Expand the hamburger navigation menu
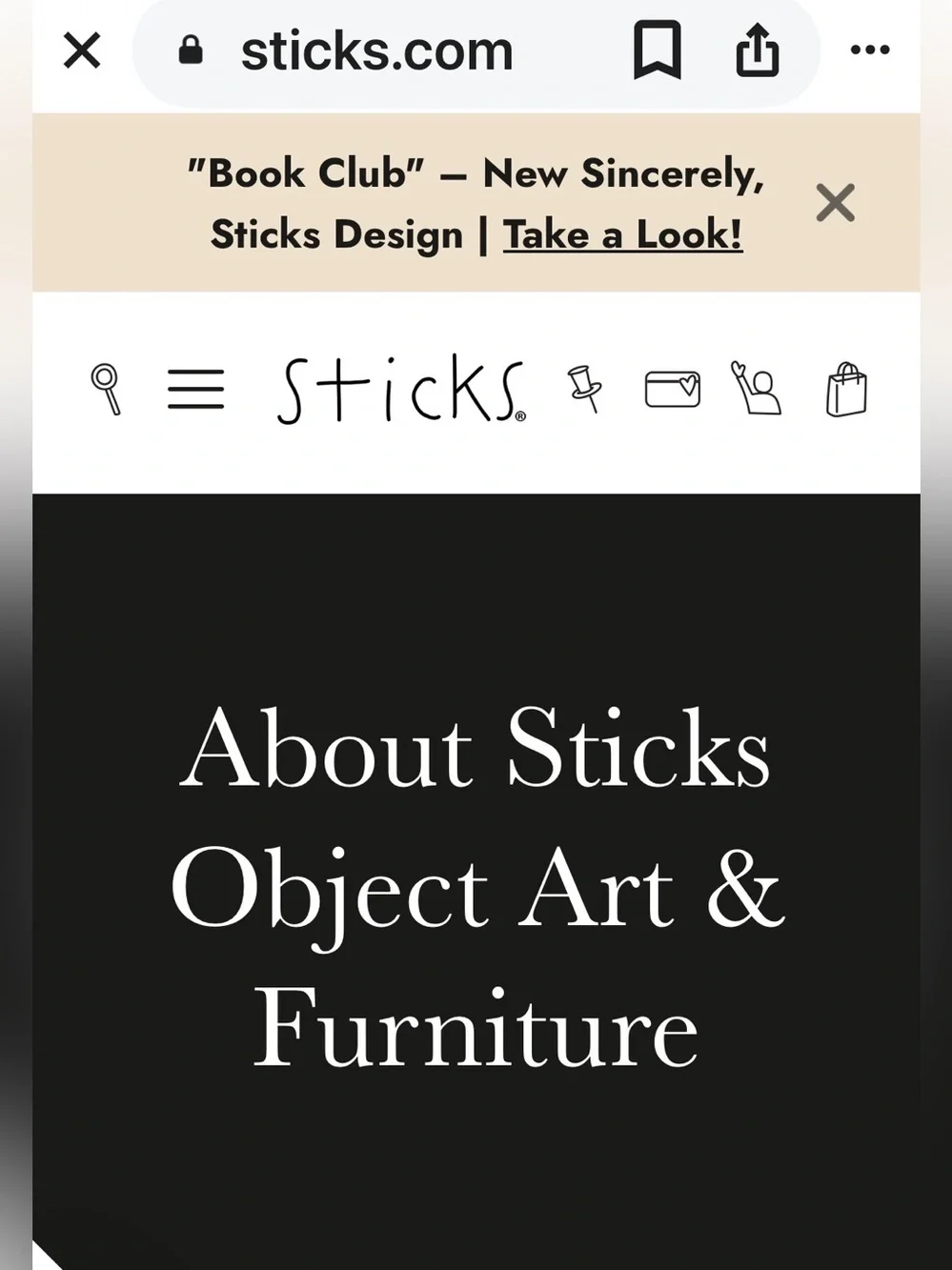Image resolution: width=952 pixels, height=1270 pixels. (x=195, y=389)
